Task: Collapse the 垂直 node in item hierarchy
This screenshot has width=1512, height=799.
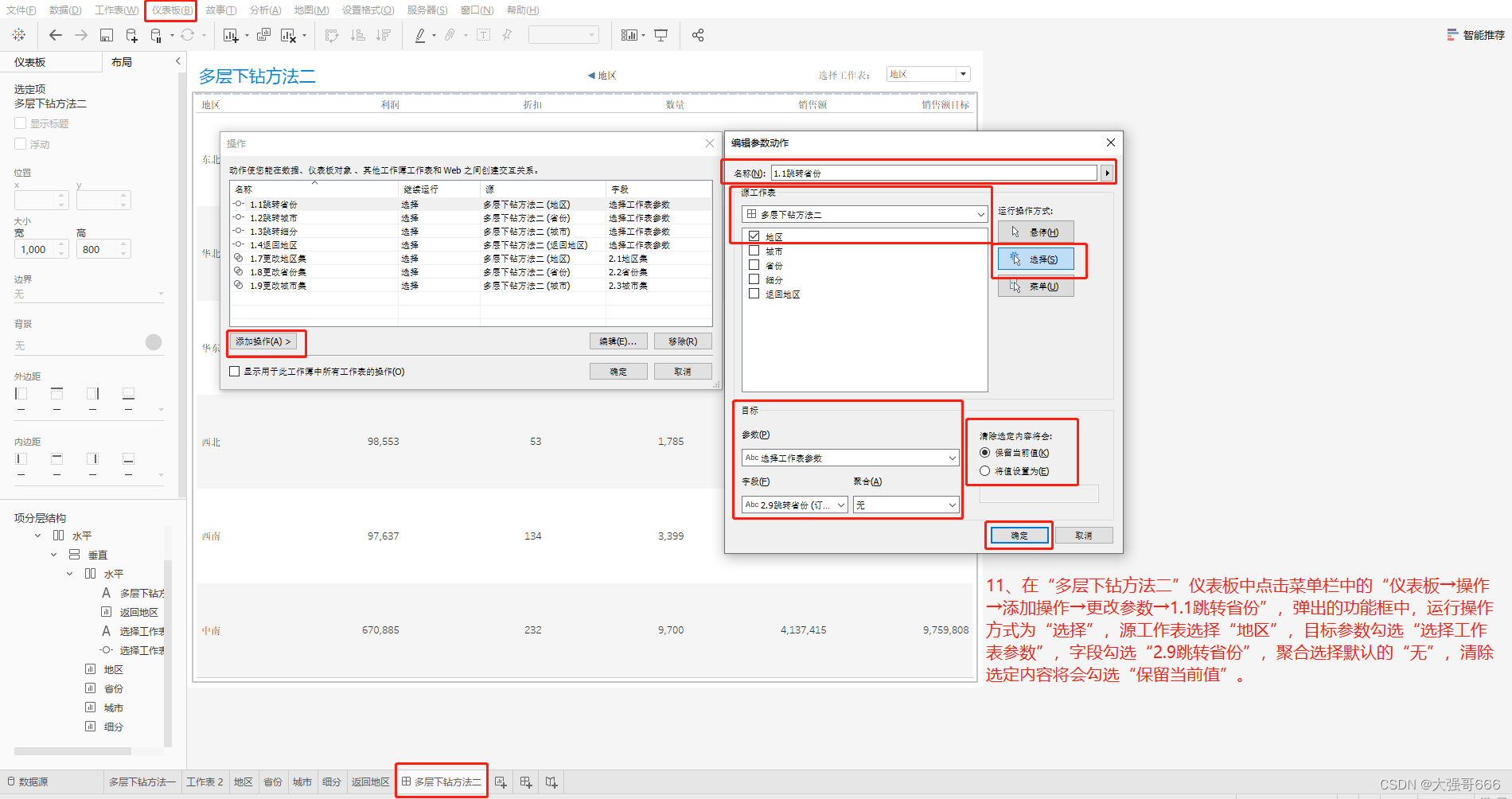Action: pyautogui.click(x=53, y=555)
